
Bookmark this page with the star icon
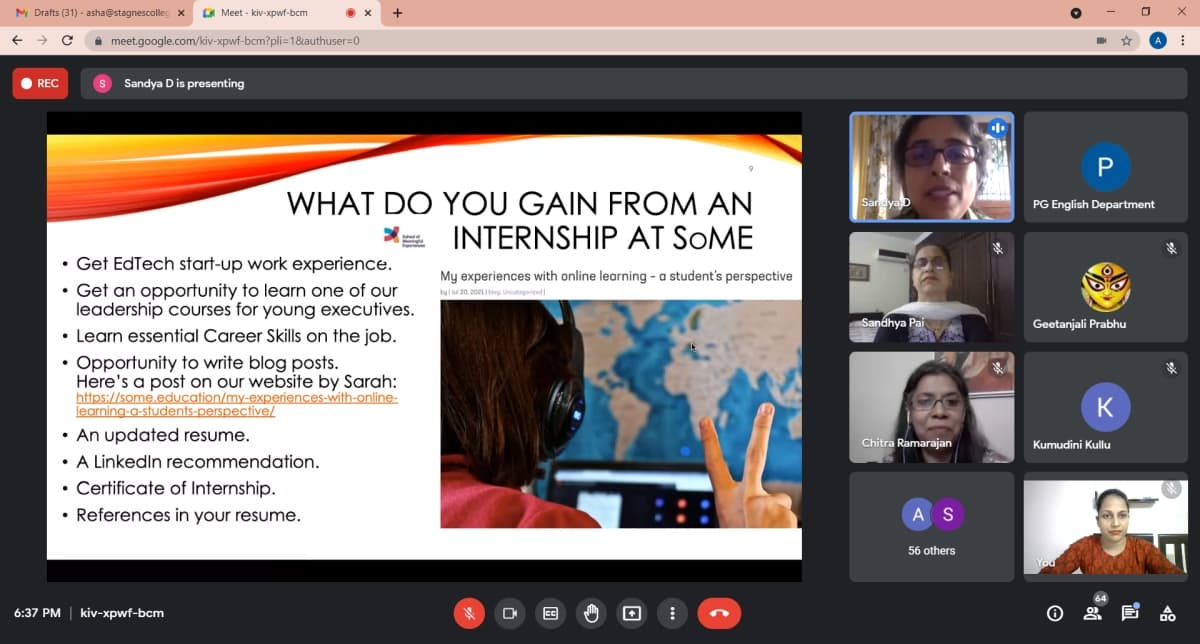click(1127, 41)
